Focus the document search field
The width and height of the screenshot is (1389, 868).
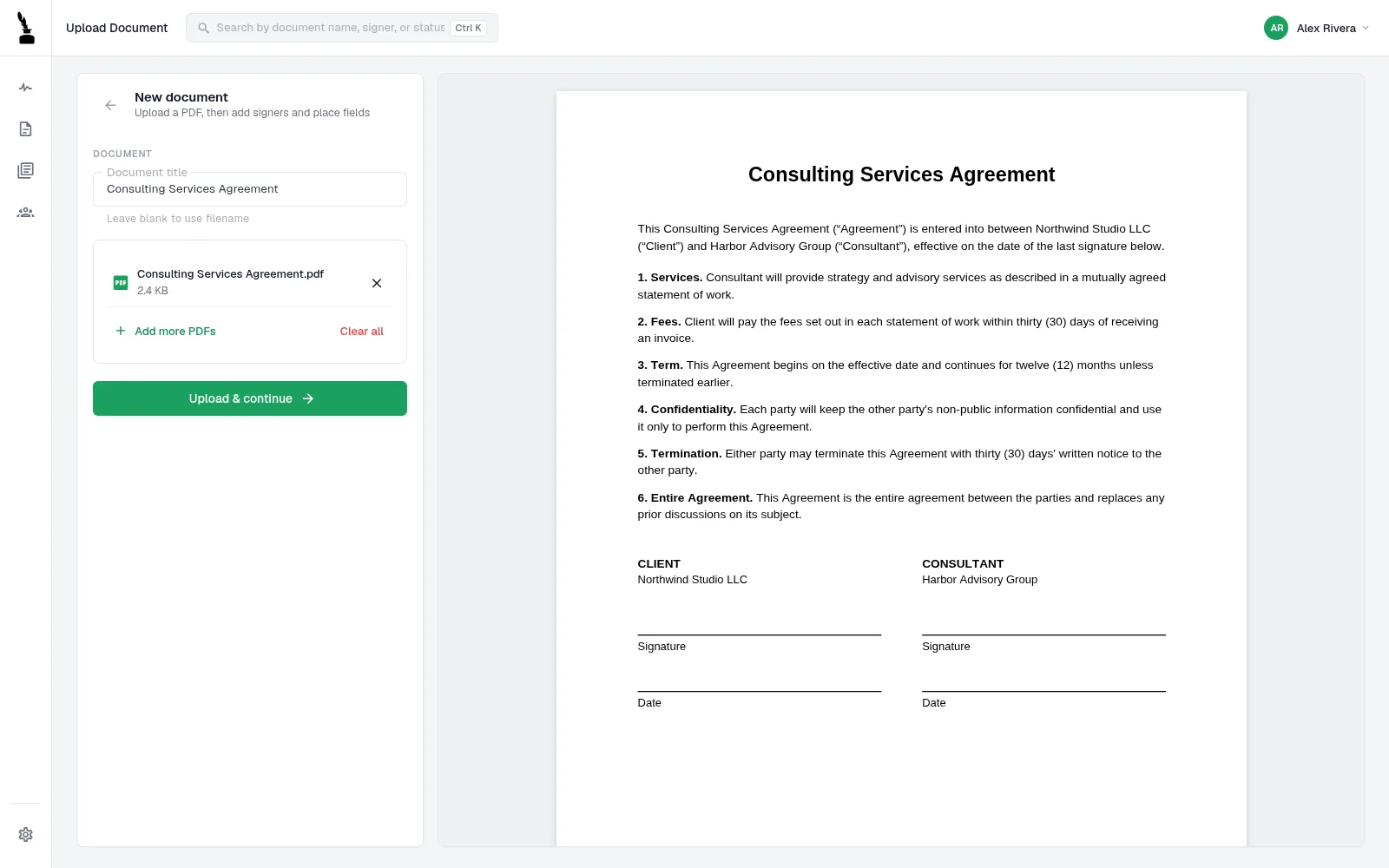pos(342,28)
